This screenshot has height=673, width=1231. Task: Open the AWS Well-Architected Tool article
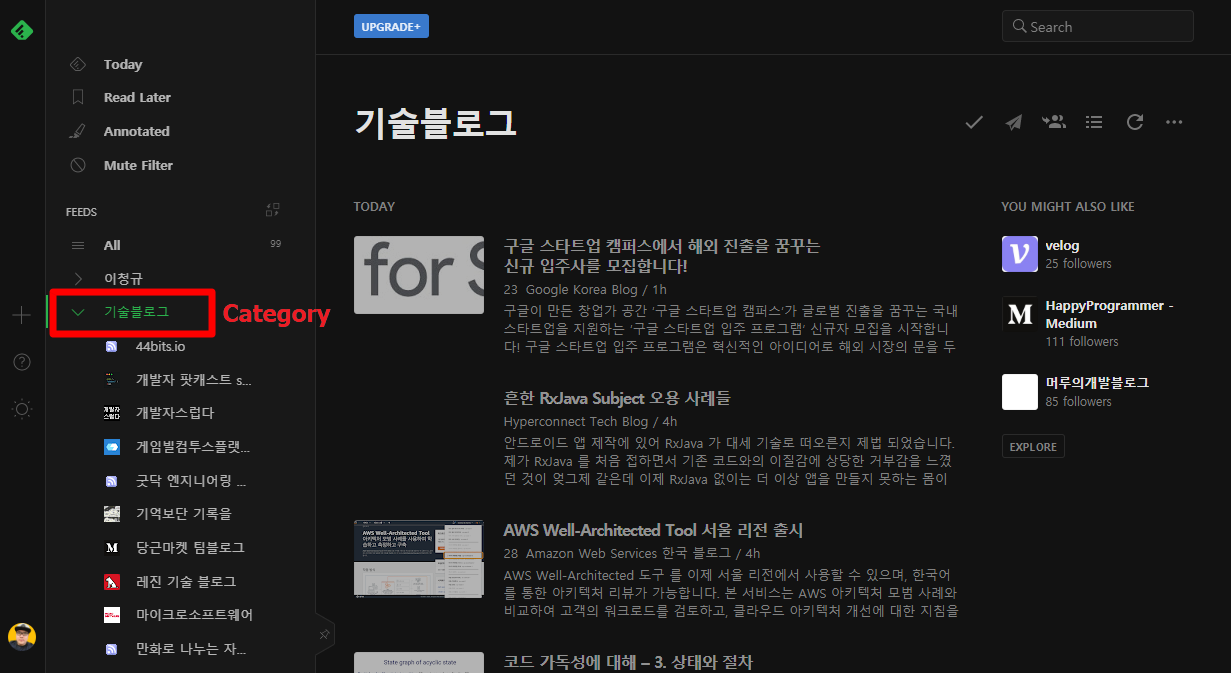point(653,529)
